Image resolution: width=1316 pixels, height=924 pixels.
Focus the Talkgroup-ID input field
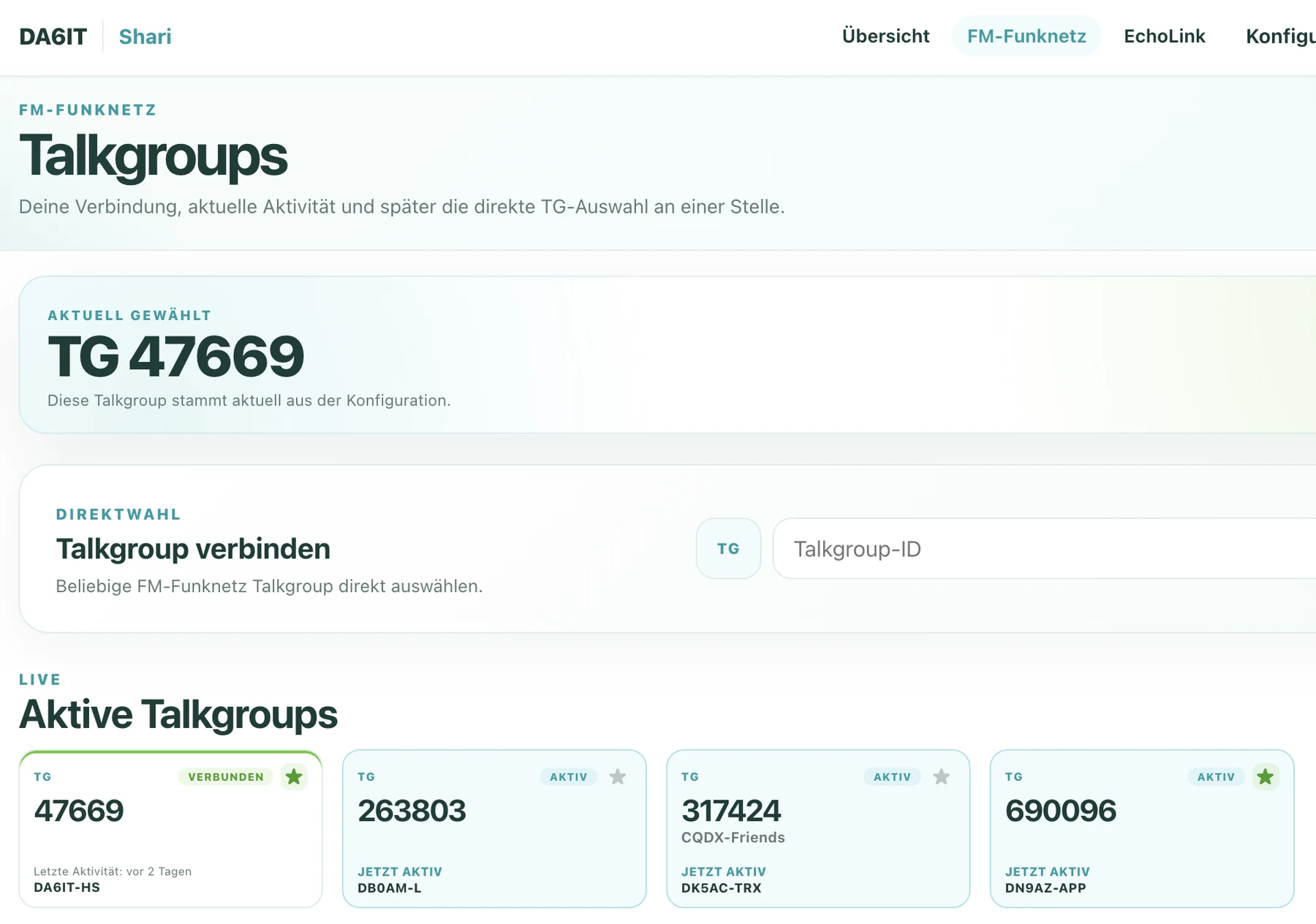coord(1044,548)
